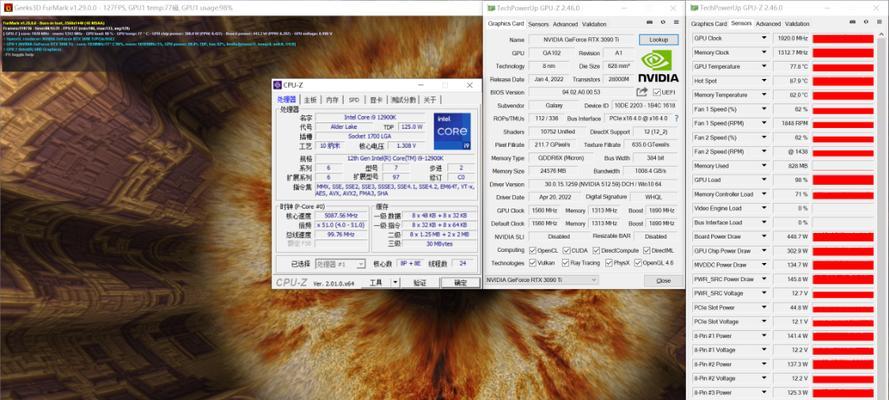Open hamburger menu in GPU-Z Sensors window
Screen dimensions: 889x400
[878, 23]
